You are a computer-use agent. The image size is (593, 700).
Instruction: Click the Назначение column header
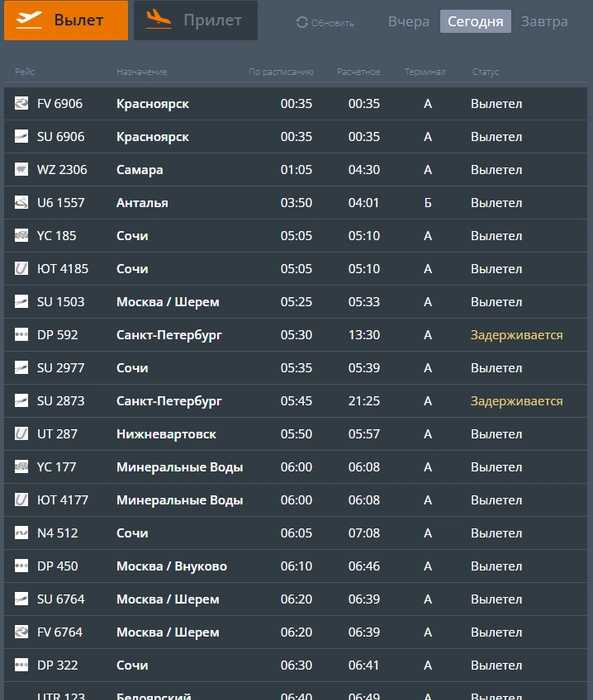point(142,72)
